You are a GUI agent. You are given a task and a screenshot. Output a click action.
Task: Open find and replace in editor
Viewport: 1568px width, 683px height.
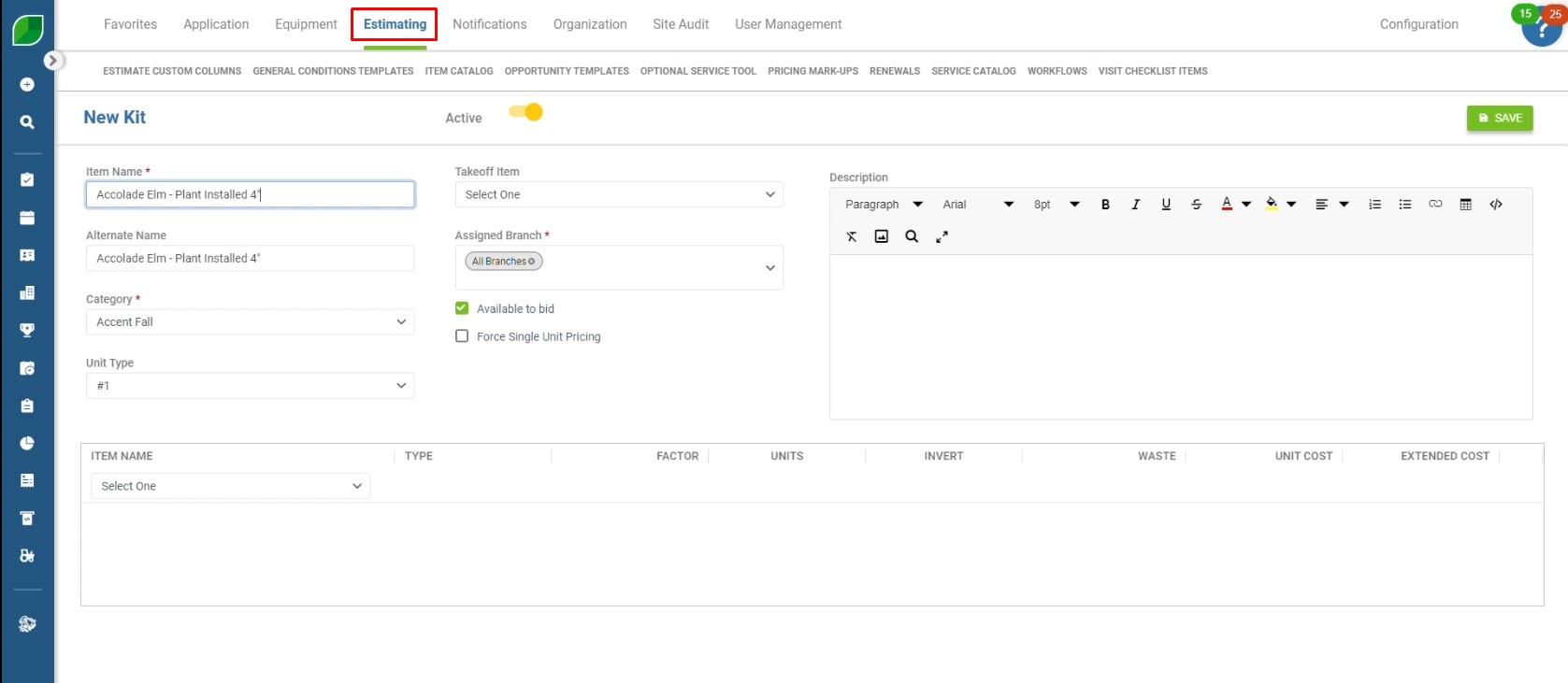pyautogui.click(x=912, y=236)
